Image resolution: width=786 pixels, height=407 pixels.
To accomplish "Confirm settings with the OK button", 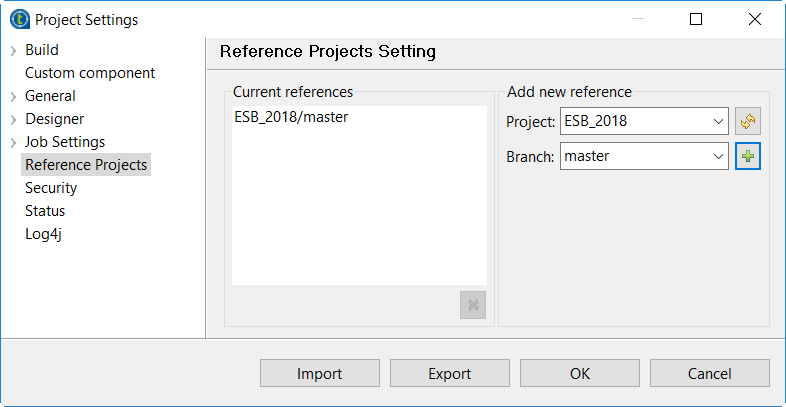I will click(x=580, y=373).
